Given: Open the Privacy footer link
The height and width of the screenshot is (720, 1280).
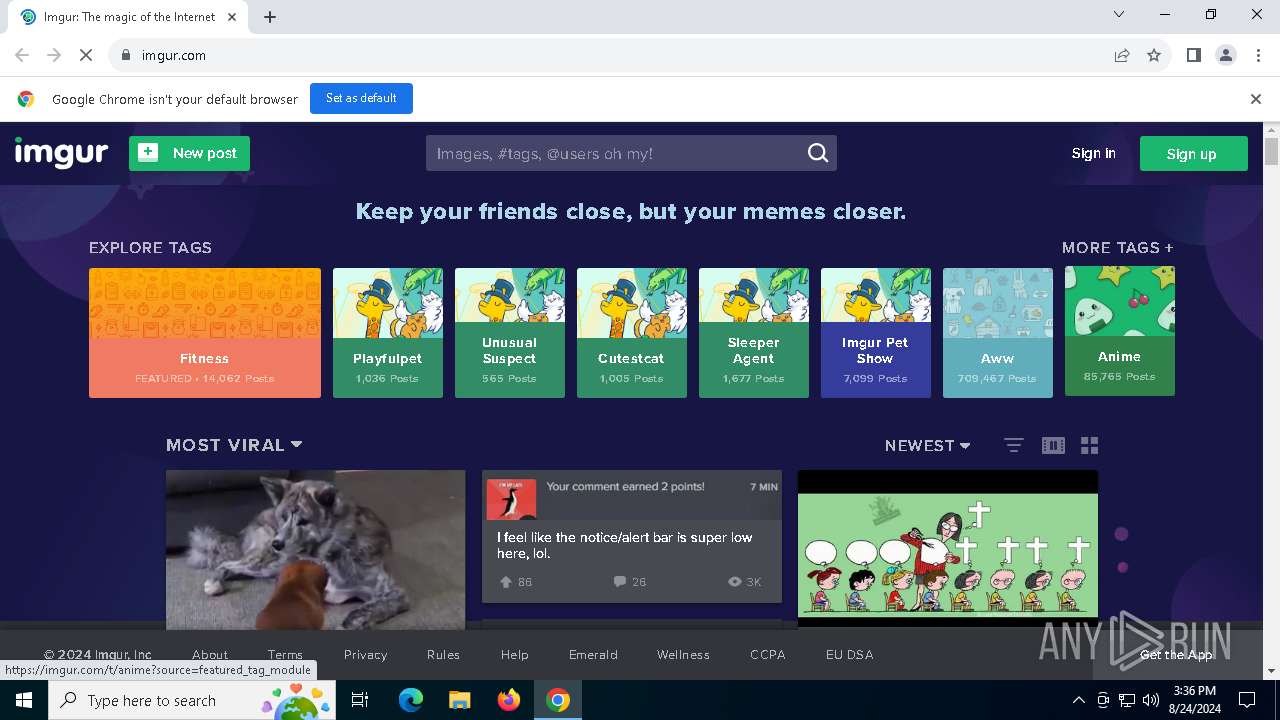Looking at the screenshot, I should point(365,655).
